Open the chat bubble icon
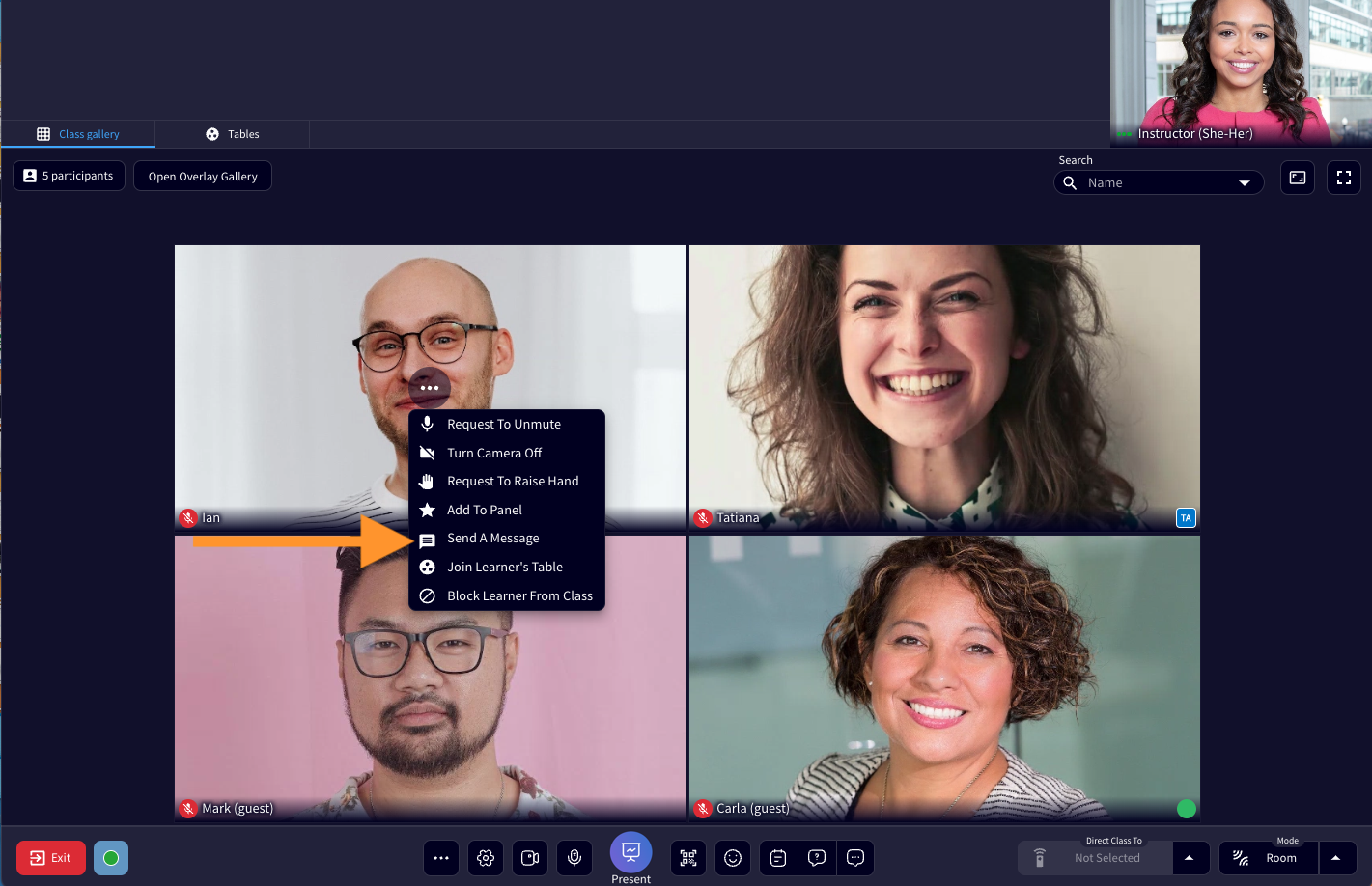 [x=855, y=857]
